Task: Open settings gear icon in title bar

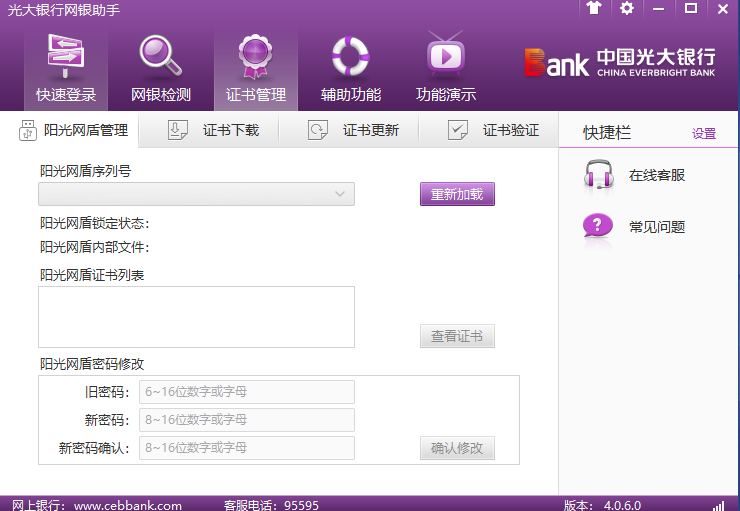Action: 627,8
